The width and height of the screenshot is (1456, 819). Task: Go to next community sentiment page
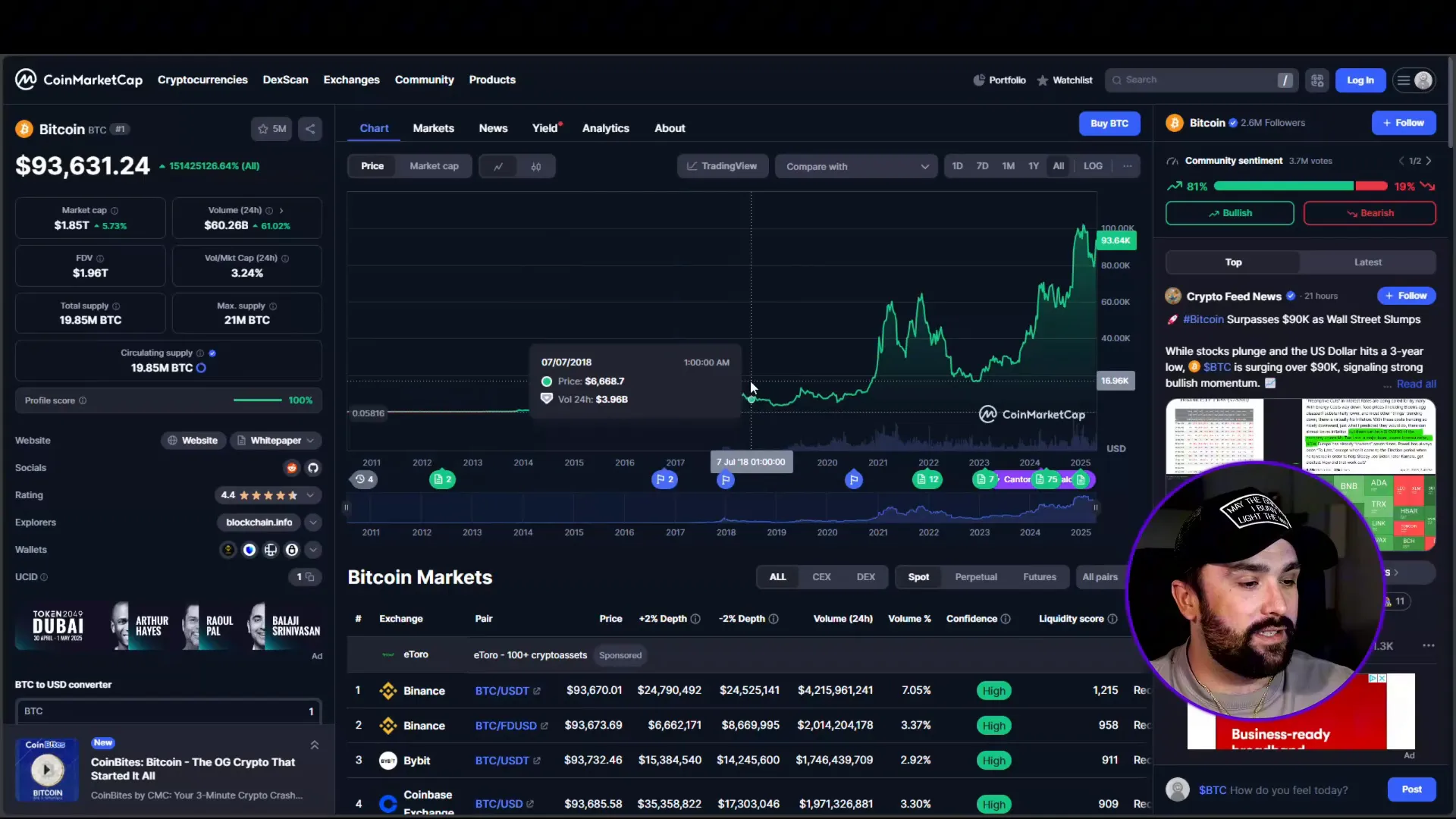pos(1429,161)
